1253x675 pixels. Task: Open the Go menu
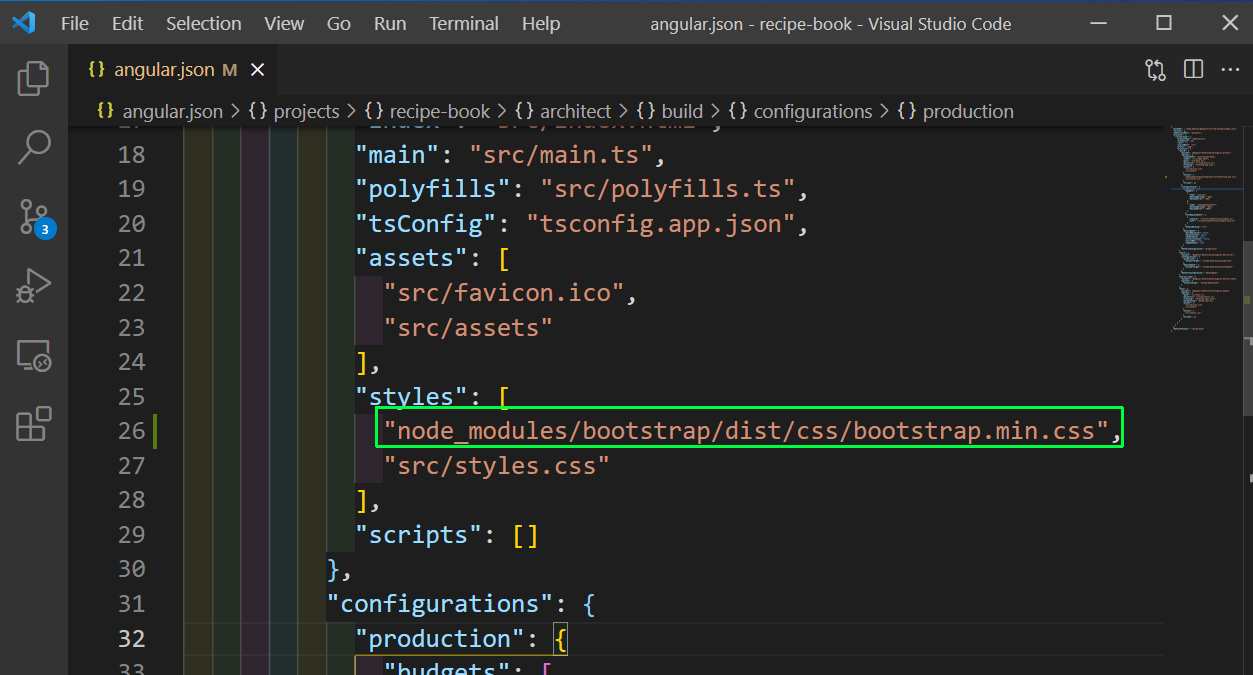pyautogui.click(x=339, y=23)
